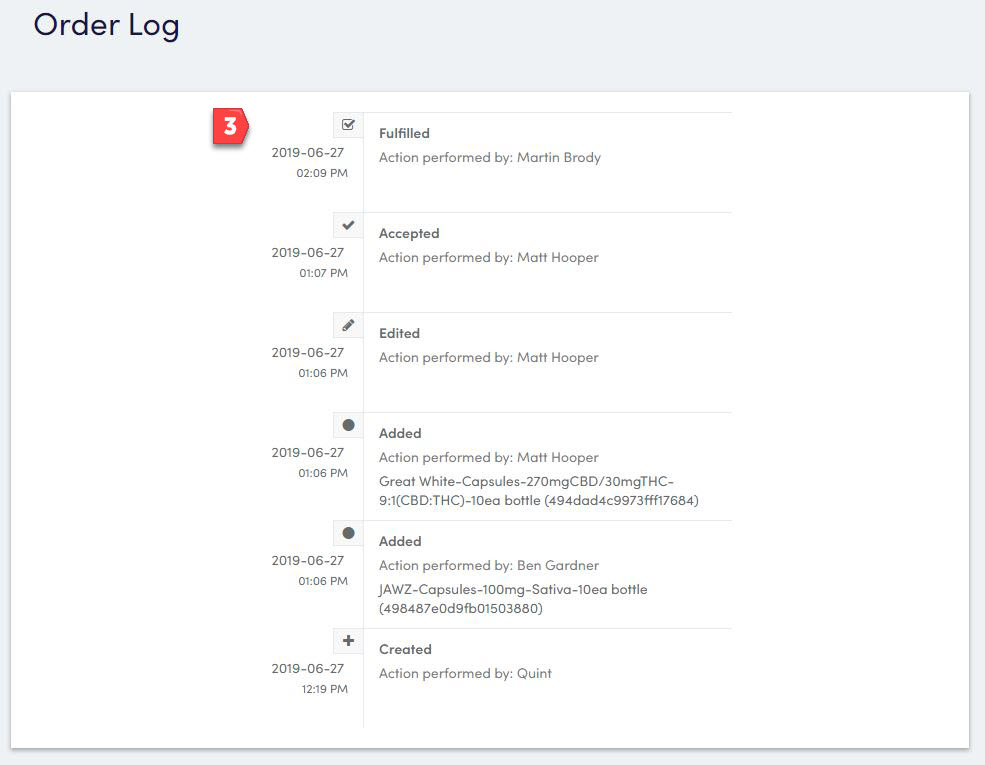985x765 pixels.
Task: Click "Action performed by: Ben Gardner"
Action: pyautogui.click(x=489, y=565)
